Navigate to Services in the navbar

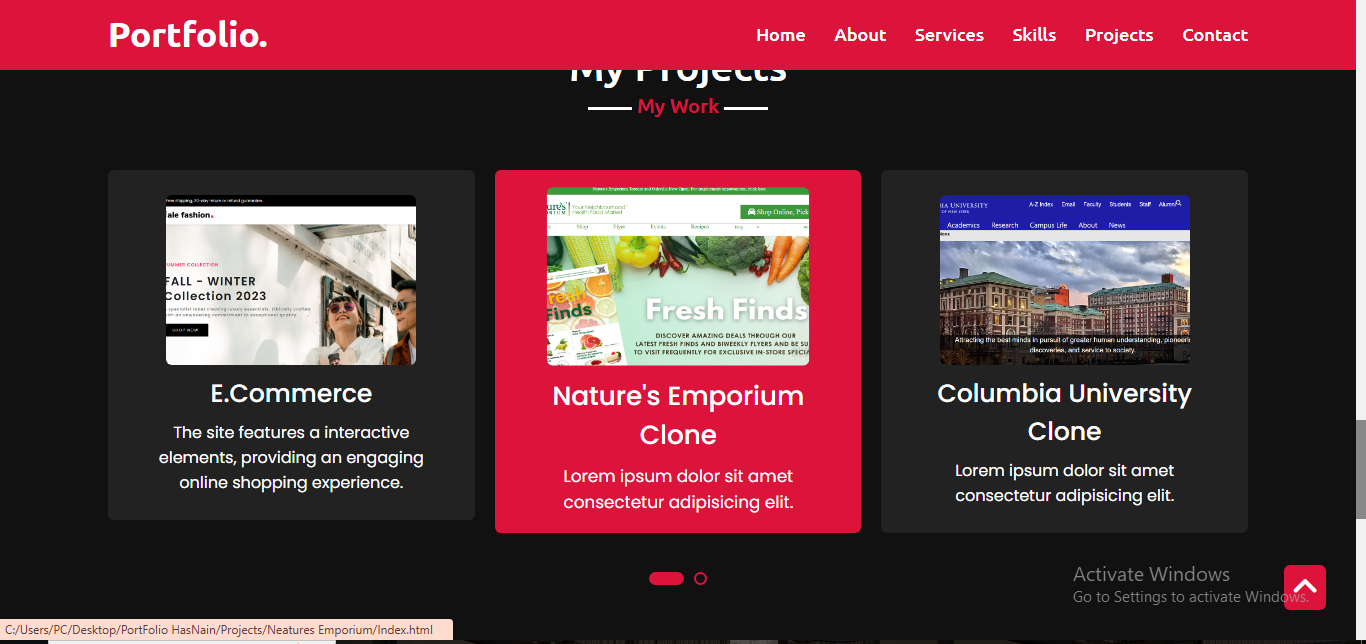click(x=949, y=35)
